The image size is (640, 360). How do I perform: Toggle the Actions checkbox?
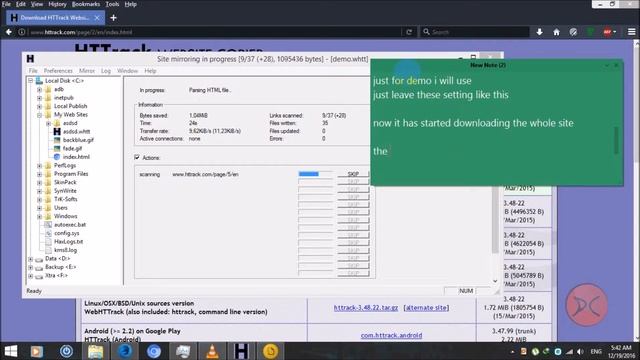click(x=137, y=157)
